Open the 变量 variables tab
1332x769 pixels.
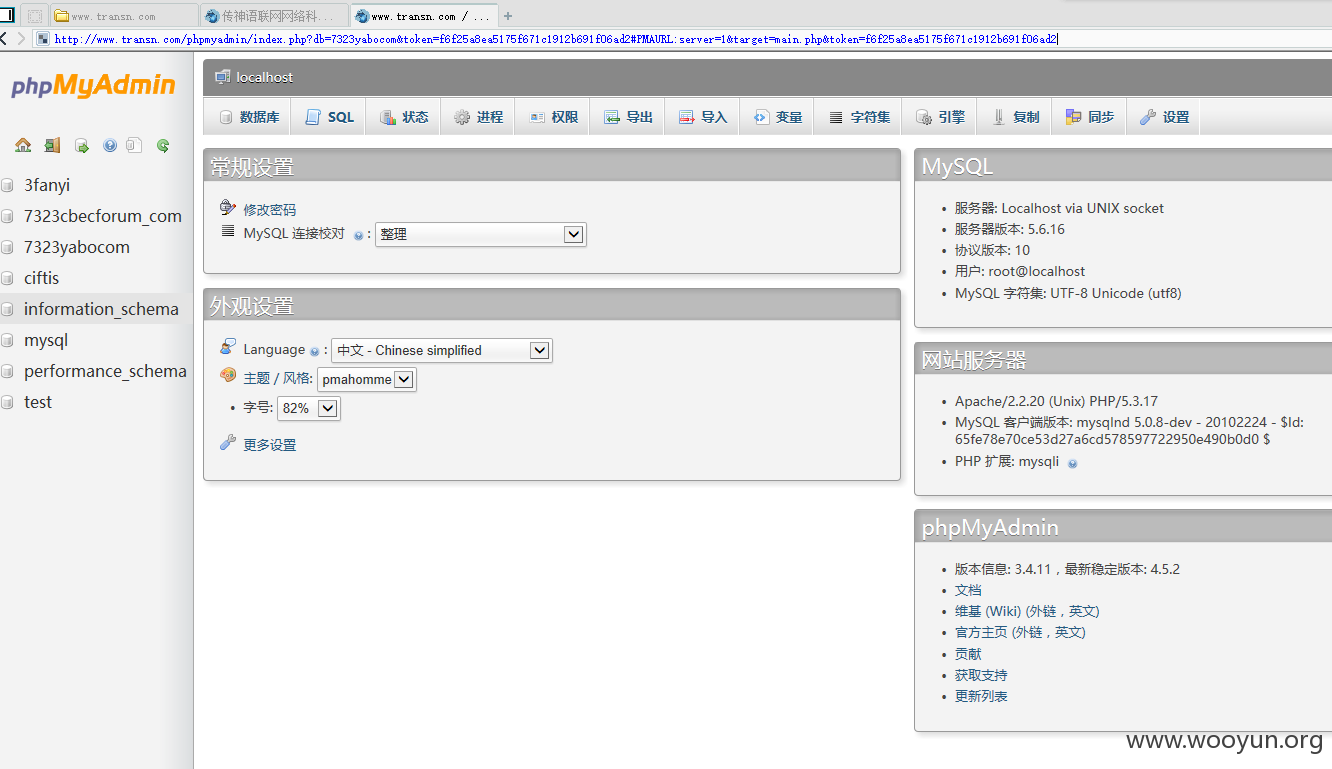coord(777,117)
